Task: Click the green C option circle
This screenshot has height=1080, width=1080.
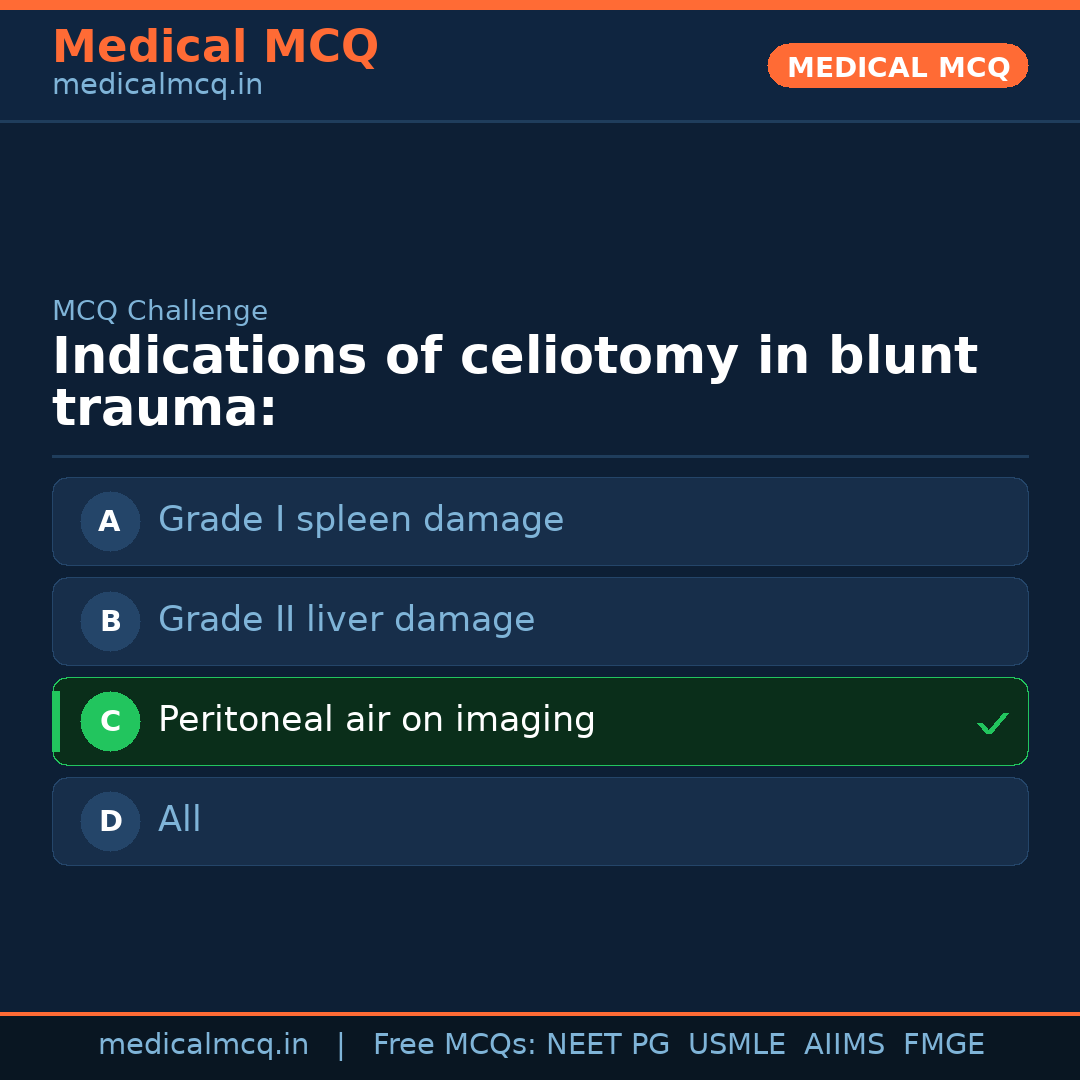Action: [110, 721]
